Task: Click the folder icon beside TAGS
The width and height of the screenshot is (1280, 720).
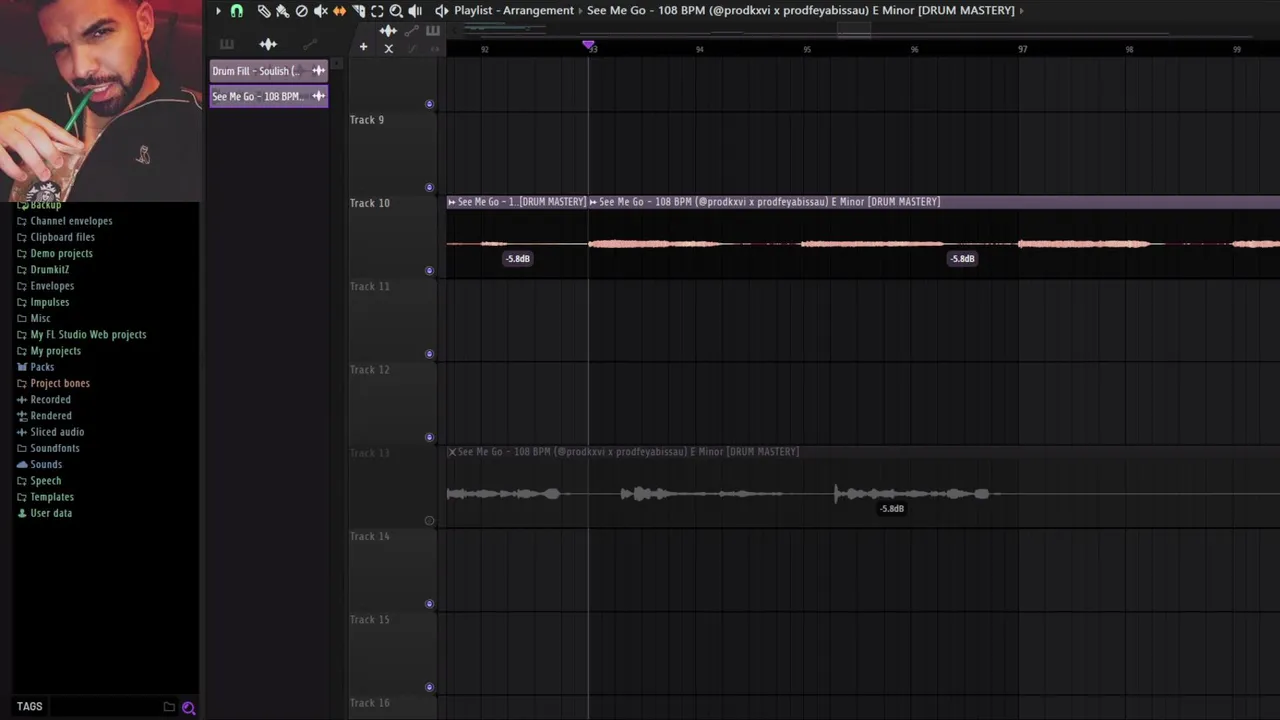Action: [169, 707]
